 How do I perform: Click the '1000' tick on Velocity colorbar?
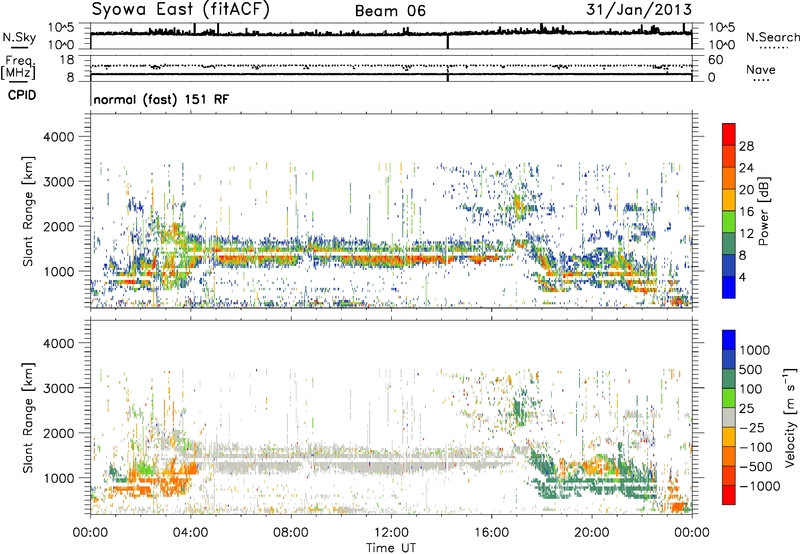point(754,350)
